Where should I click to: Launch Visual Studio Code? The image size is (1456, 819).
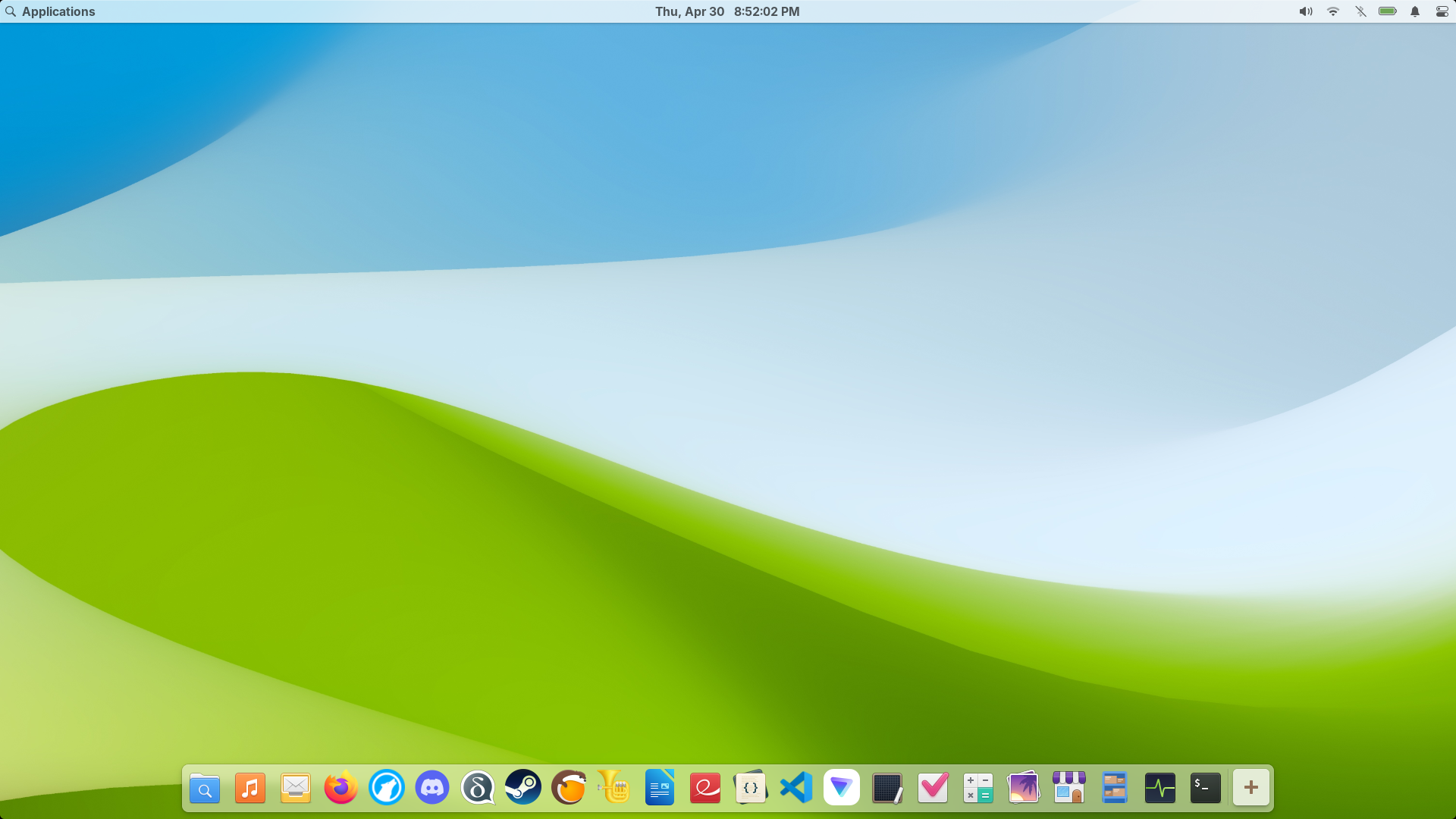796,788
